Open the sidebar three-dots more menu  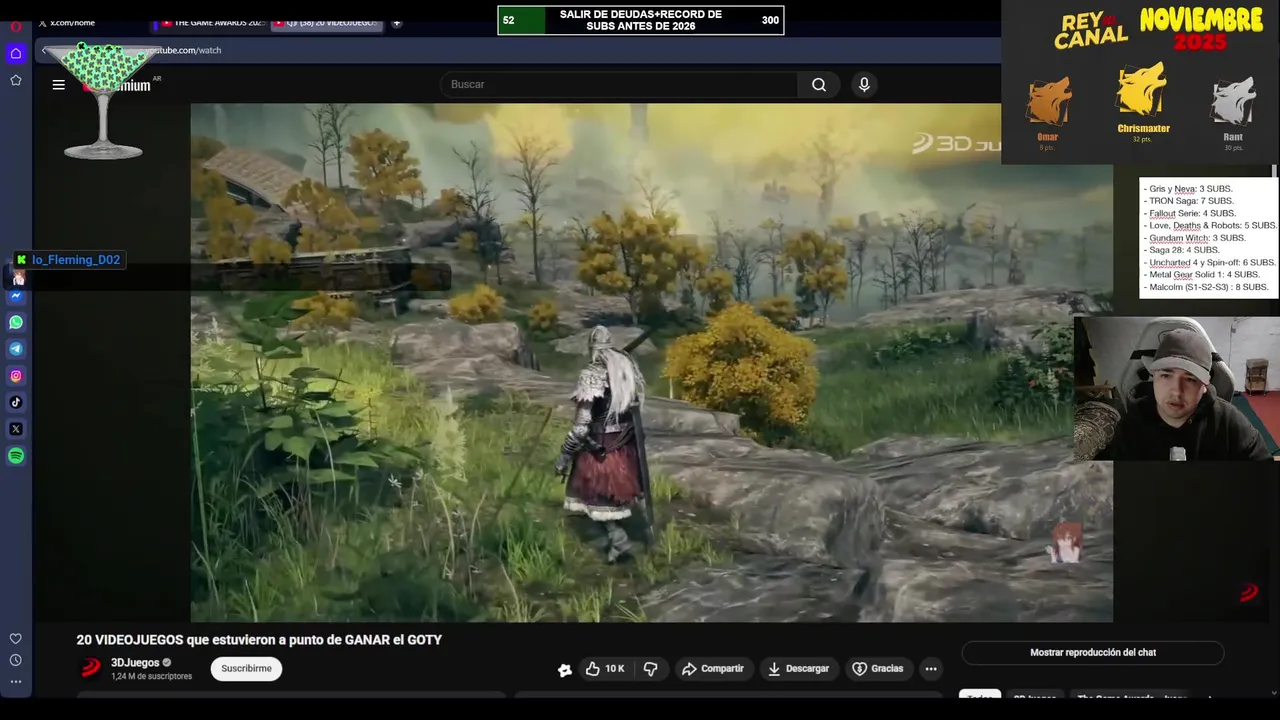pos(16,681)
